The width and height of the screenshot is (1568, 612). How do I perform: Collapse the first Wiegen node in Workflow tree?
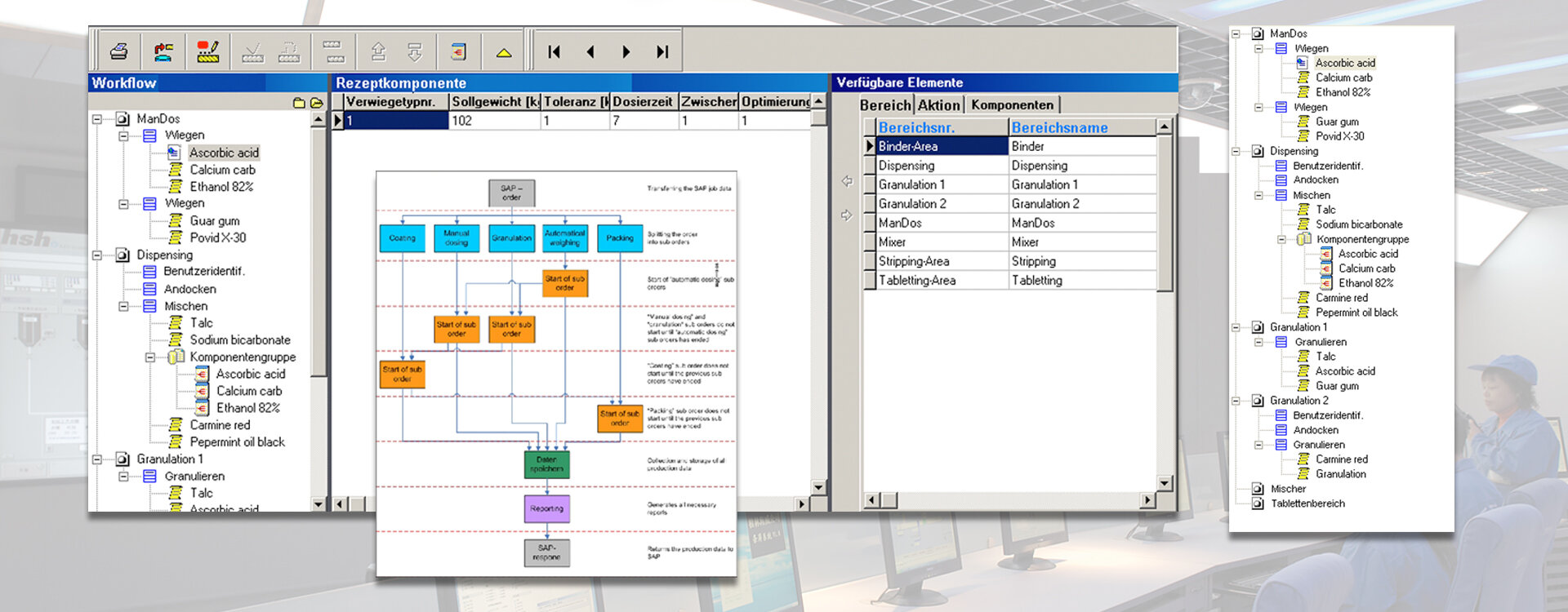123,136
